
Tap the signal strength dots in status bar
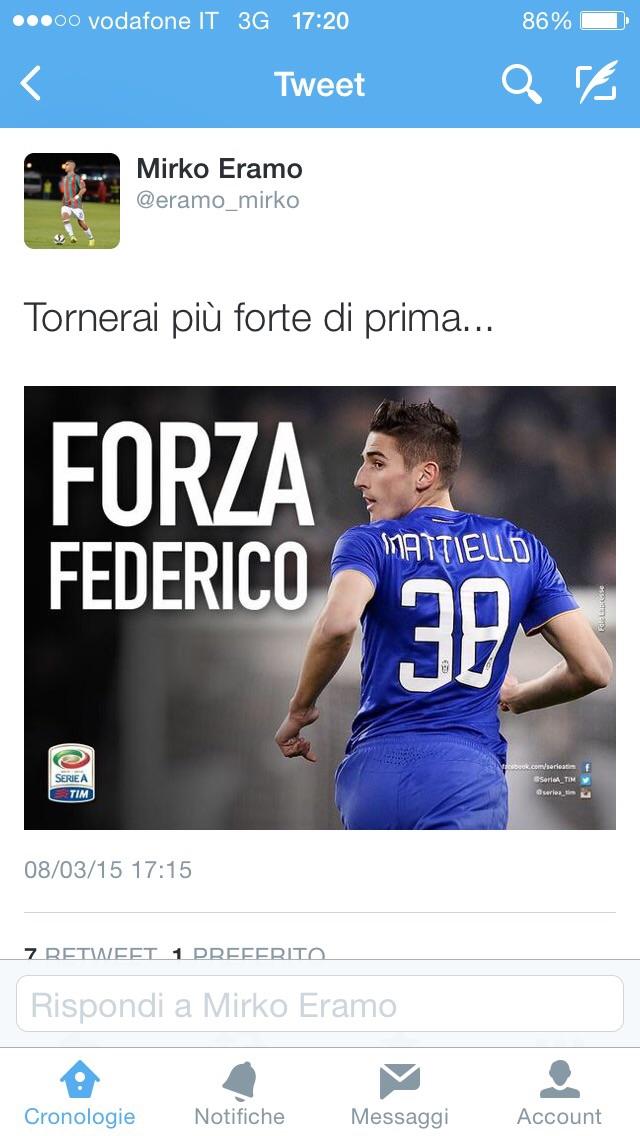coord(46,21)
